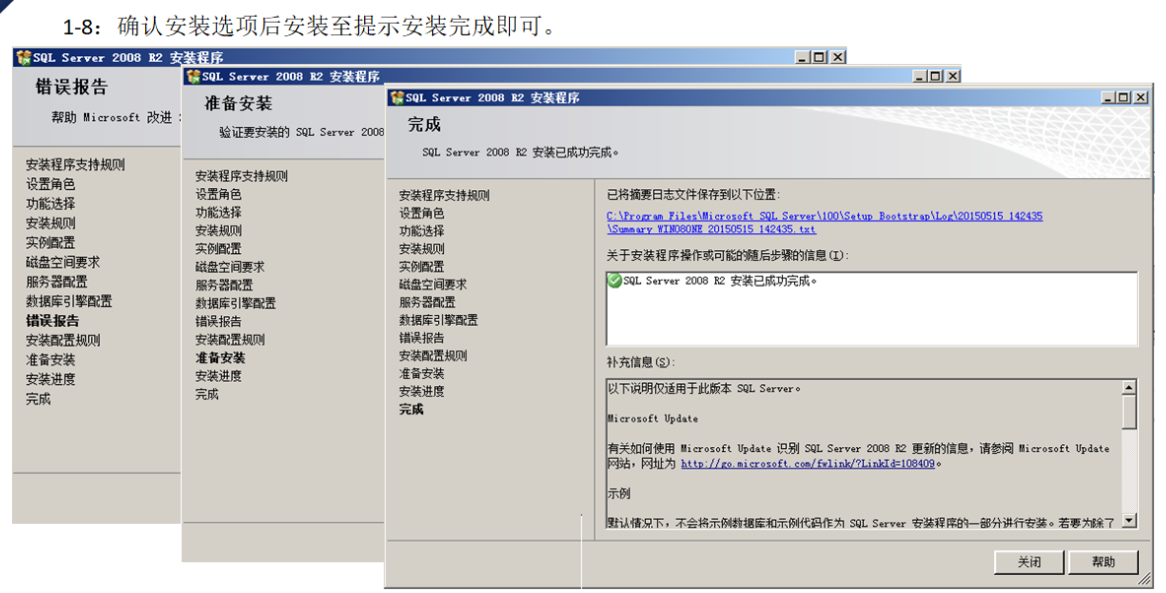Click the scroll down arrow of 补充信息 box
This screenshot has height=593, width=1166.
point(1129,520)
